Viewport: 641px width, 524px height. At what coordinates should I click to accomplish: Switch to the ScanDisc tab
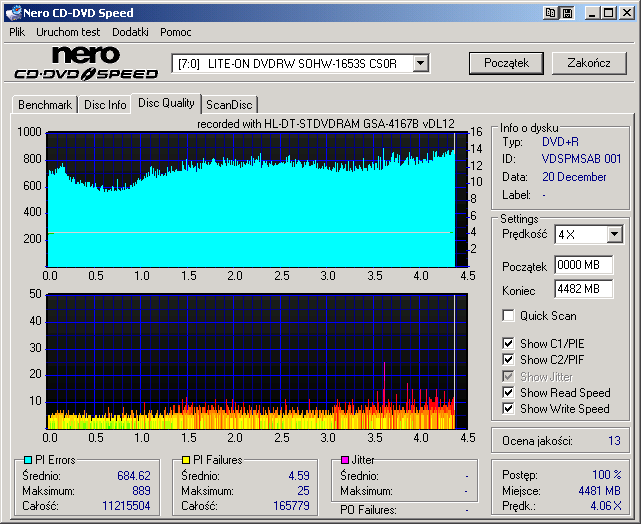click(x=229, y=105)
